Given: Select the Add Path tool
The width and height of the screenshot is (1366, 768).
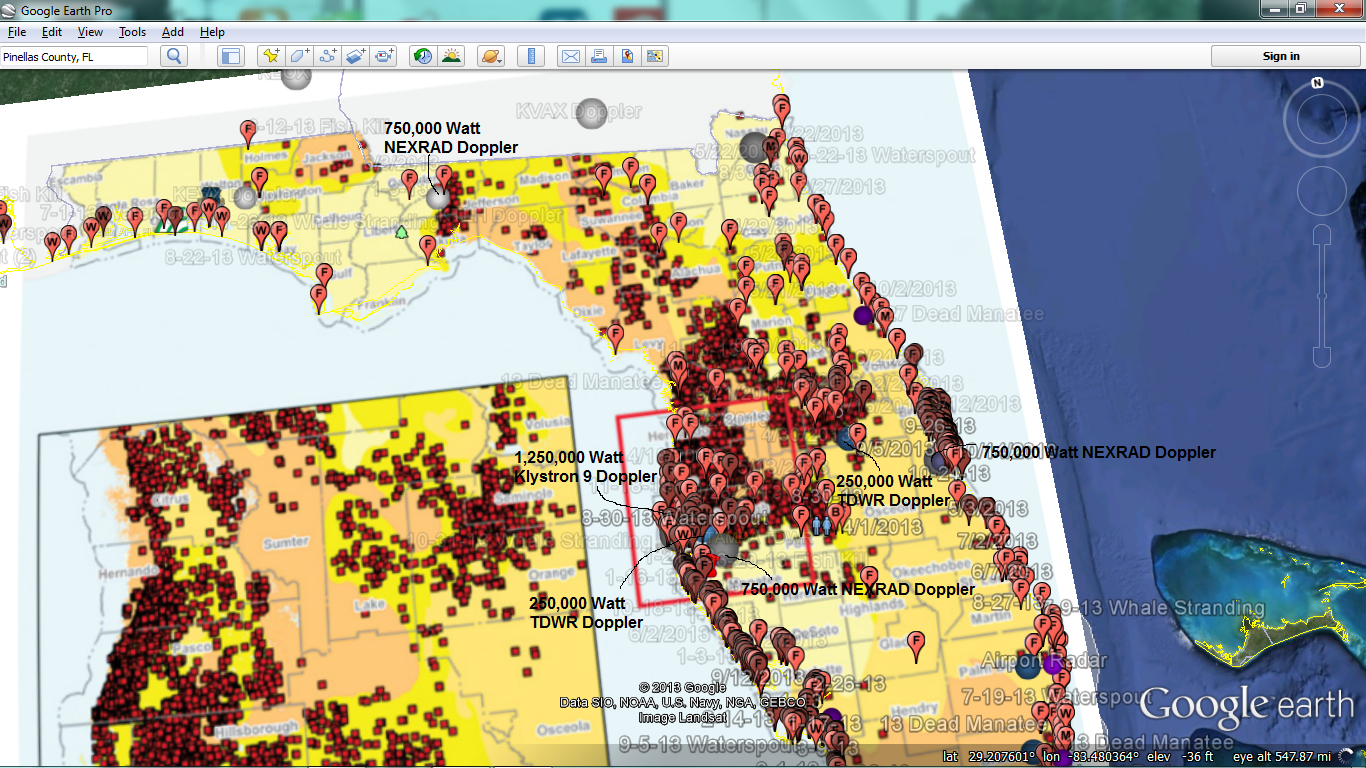Looking at the screenshot, I should [328, 56].
